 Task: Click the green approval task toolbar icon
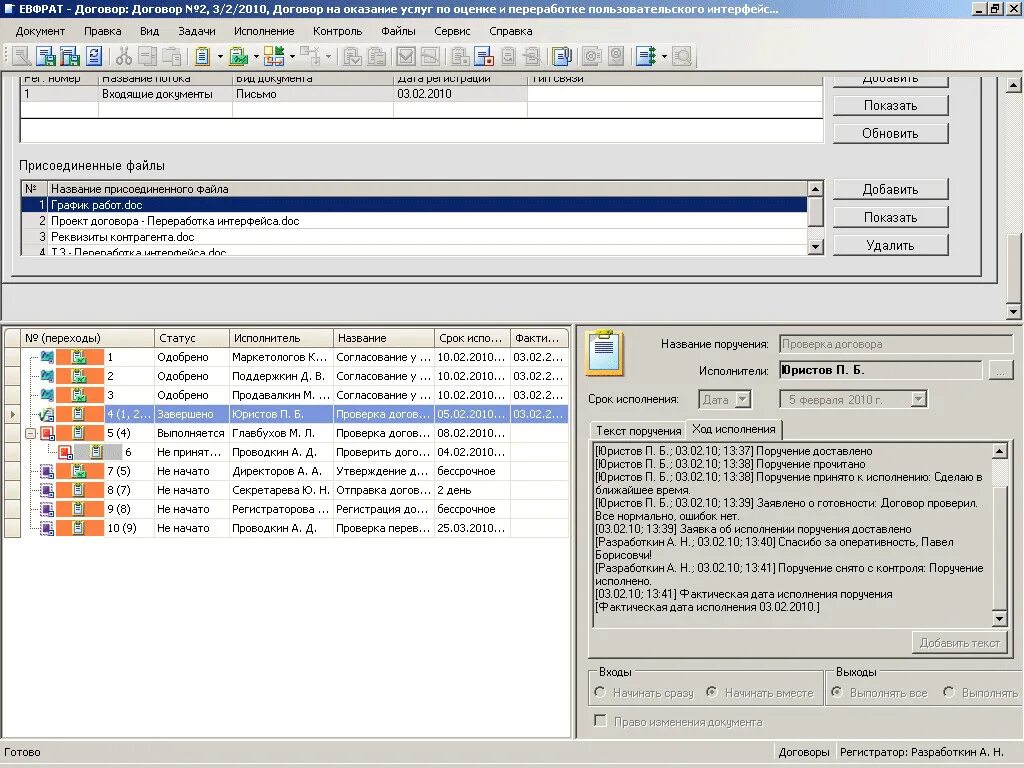click(238, 57)
